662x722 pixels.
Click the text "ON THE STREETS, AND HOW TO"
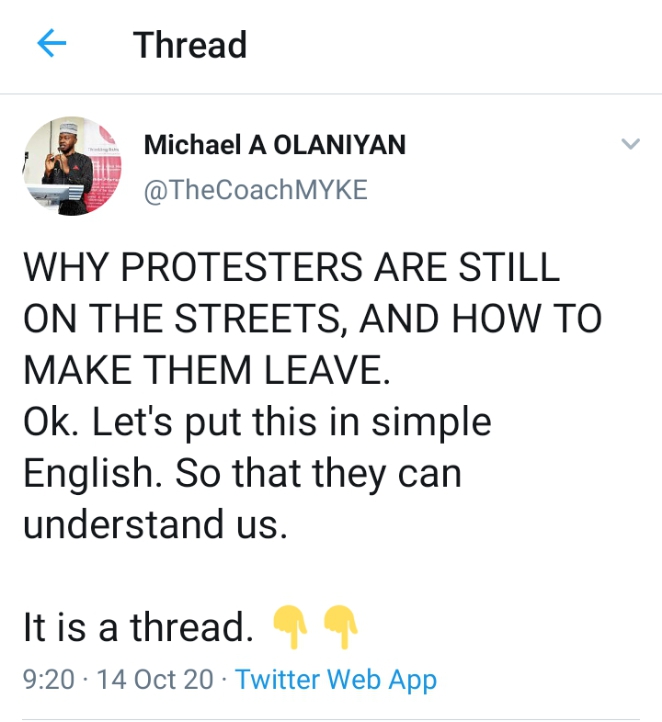312,320
